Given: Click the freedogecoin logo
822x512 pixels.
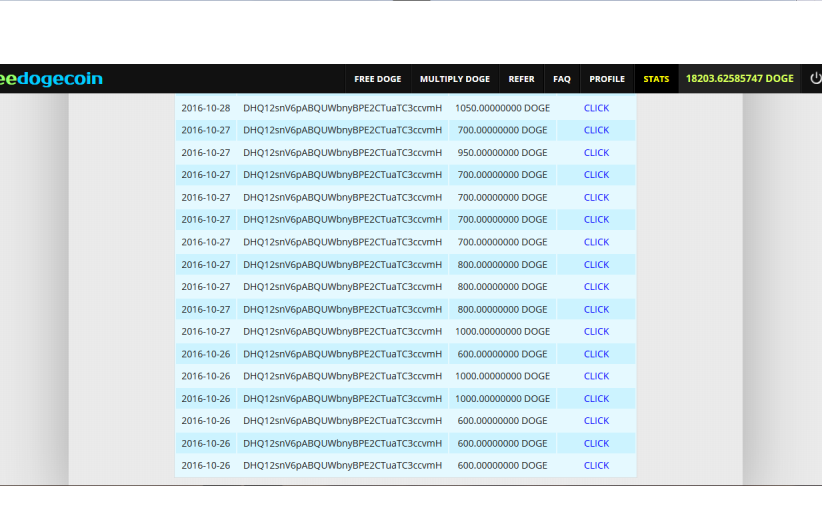Looking at the screenshot, I should [51, 79].
